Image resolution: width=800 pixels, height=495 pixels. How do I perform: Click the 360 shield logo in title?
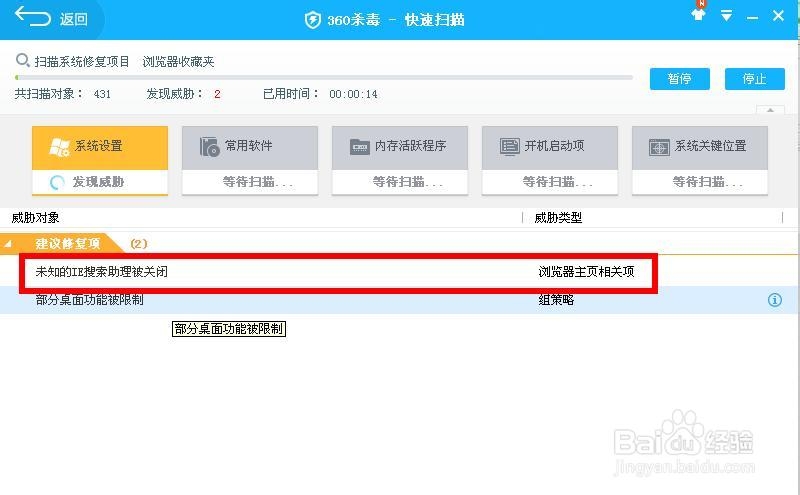[312, 20]
